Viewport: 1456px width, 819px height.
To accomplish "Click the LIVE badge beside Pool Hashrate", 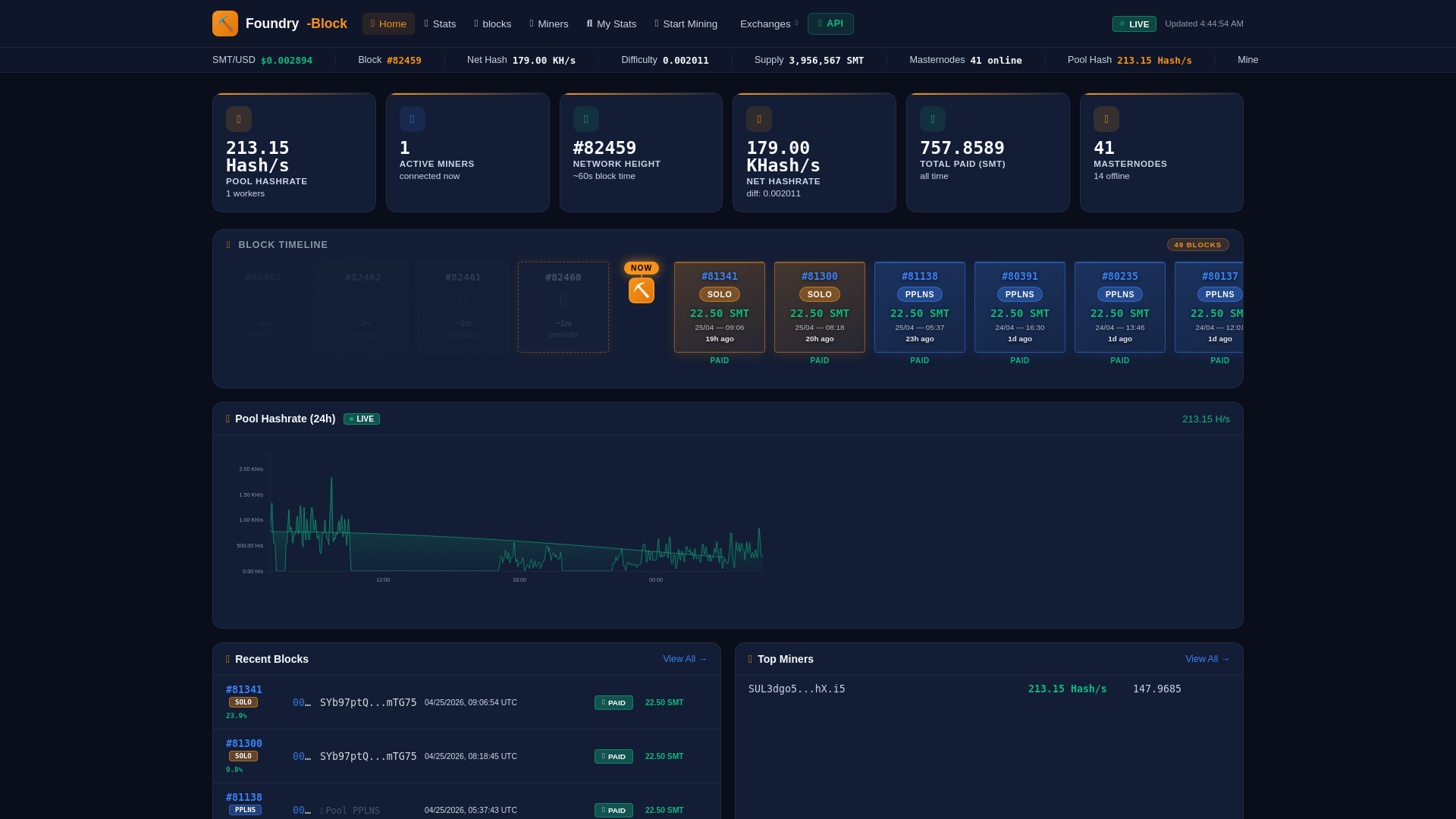I will (362, 419).
